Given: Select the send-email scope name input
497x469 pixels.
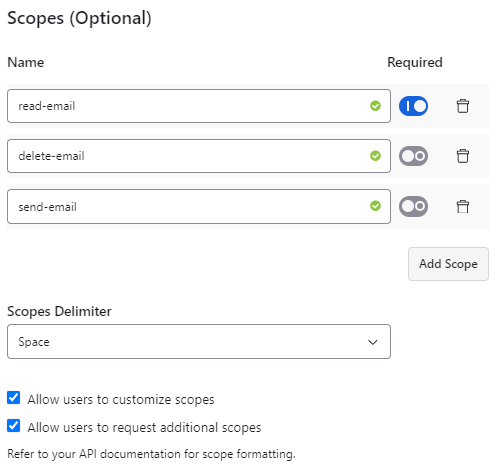Looking at the screenshot, I should 199,206.
